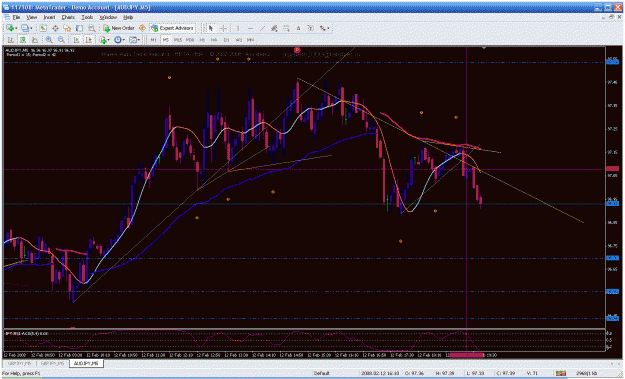This screenshot has height=379, width=625.
Task: Open the Insert menu
Action: (x=49, y=18)
